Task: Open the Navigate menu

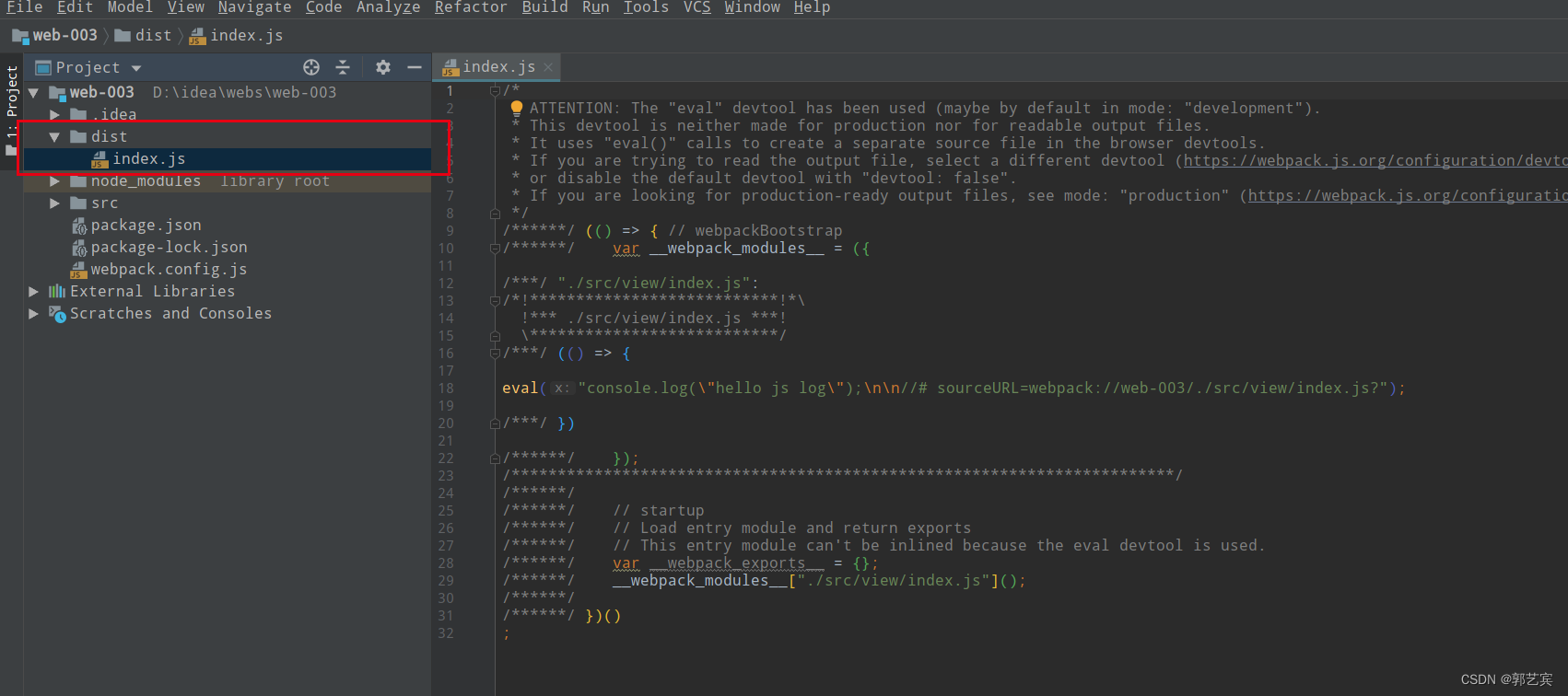Action: click(x=255, y=7)
